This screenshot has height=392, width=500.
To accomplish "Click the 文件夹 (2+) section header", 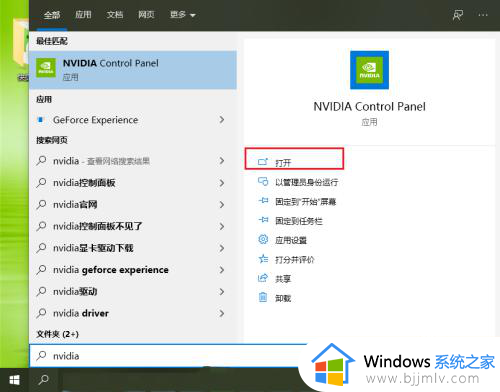I will pos(57,334).
